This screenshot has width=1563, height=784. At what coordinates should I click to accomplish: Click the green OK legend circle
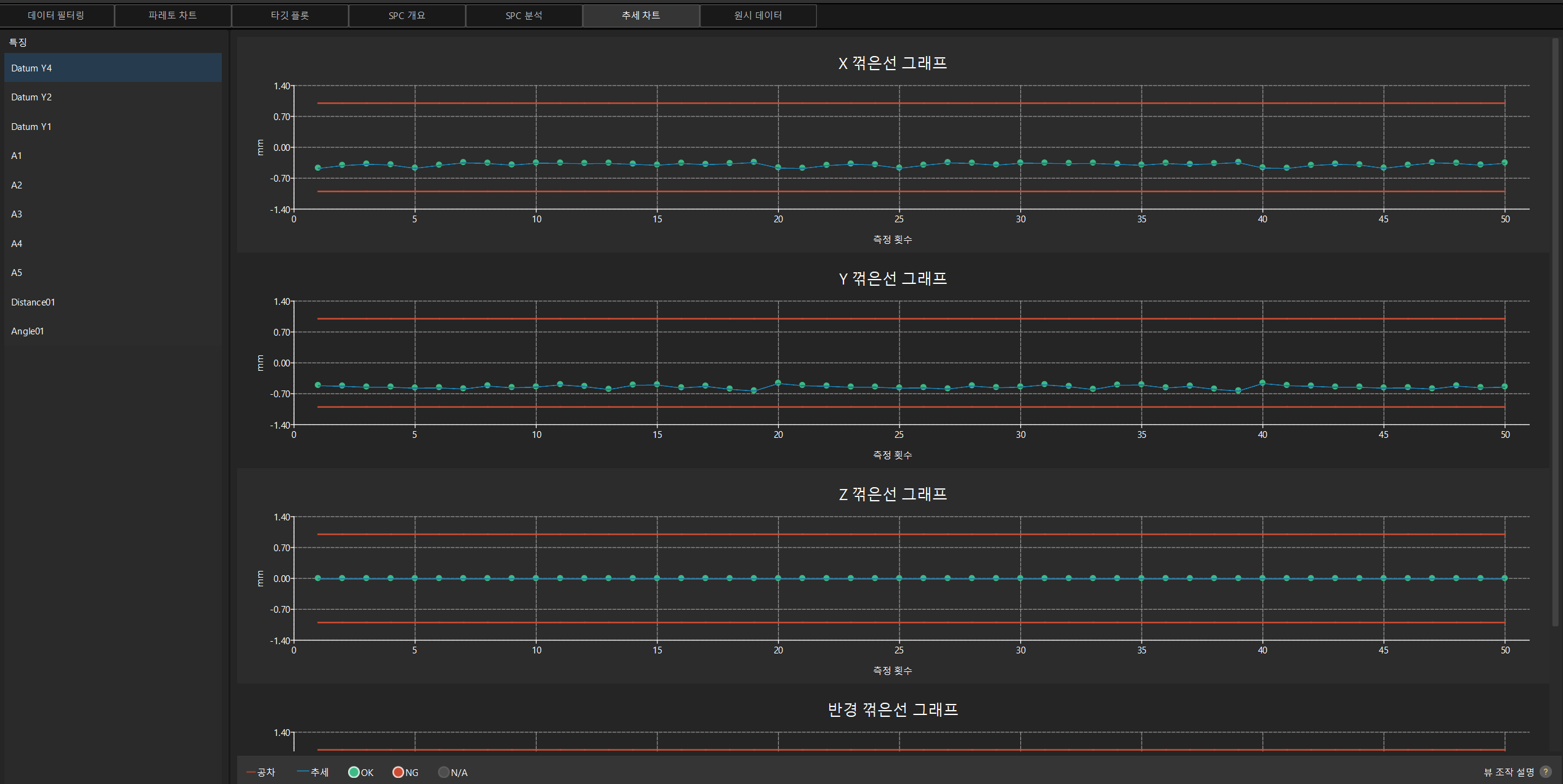[x=354, y=772]
